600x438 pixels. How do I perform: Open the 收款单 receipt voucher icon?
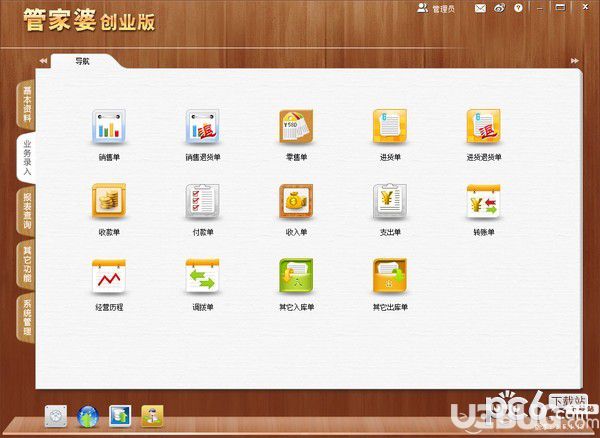coord(108,202)
